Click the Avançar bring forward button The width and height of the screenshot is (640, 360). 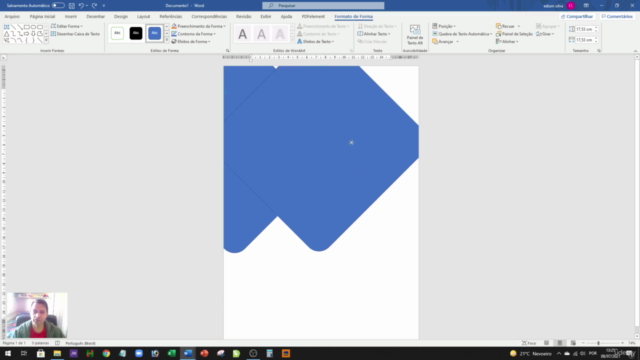(x=443, y=42)
